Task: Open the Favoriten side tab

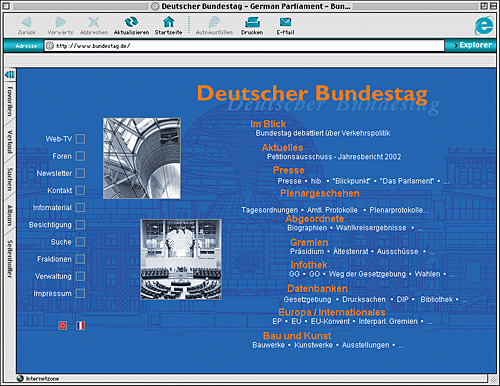Action: (x=10, y=102)
